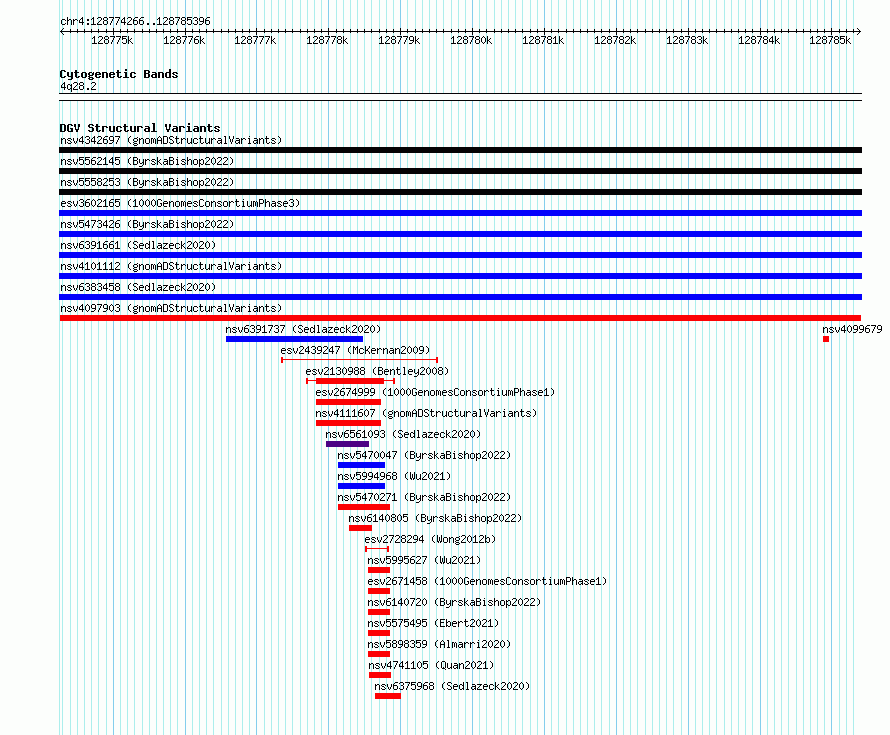Click the chr4:128774266..128785396 coordinates text

pos(135,21)
